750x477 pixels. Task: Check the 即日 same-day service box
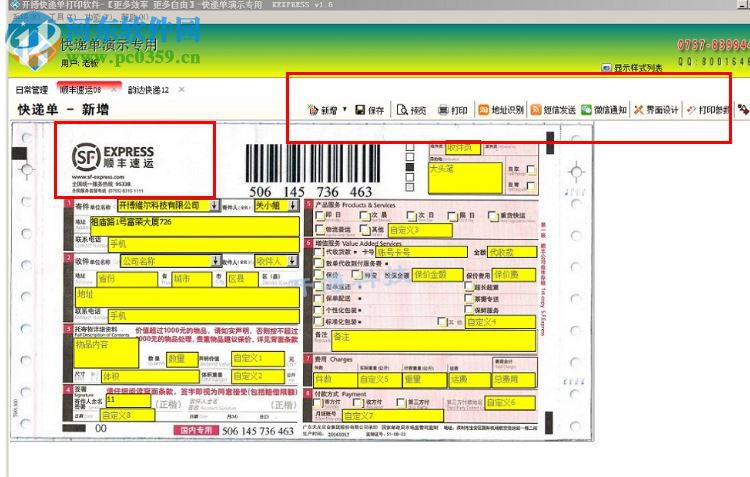(x=320, y=216)
